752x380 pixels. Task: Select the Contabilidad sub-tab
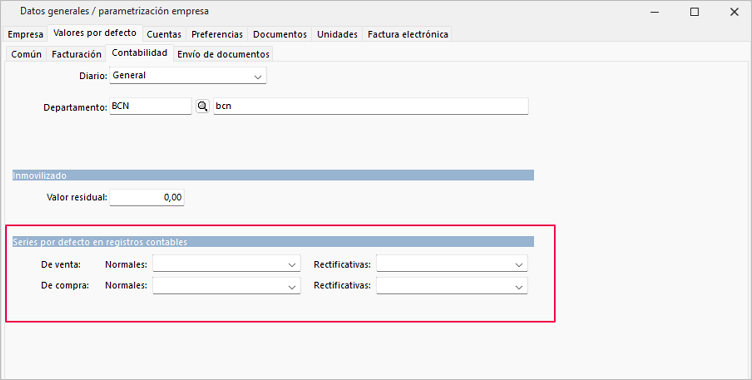click(x=140, y=53)
